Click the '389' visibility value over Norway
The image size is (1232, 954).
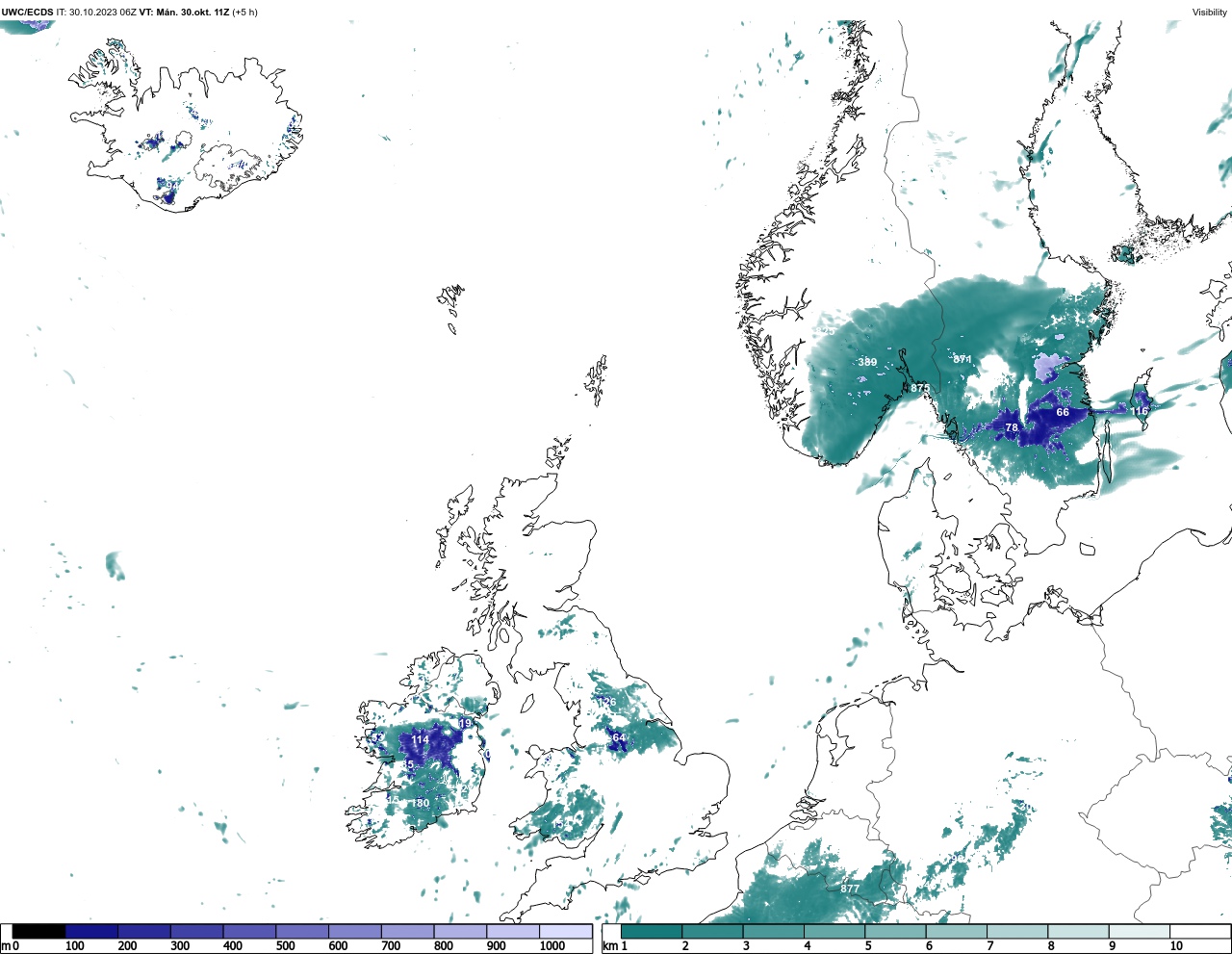pyautogui.click(x=867, y=362)
